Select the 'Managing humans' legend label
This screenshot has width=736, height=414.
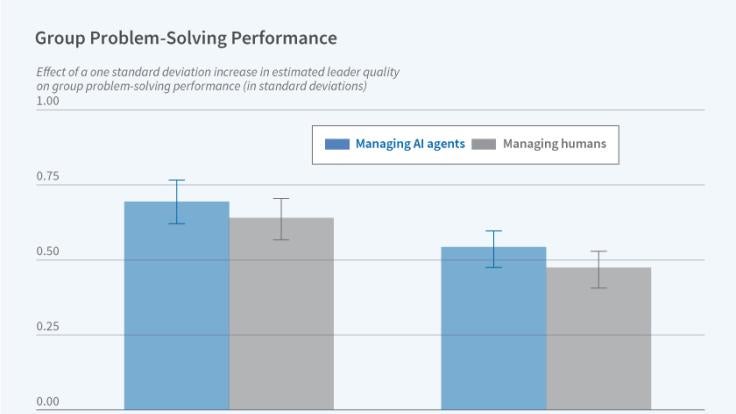tap(554, 144)
